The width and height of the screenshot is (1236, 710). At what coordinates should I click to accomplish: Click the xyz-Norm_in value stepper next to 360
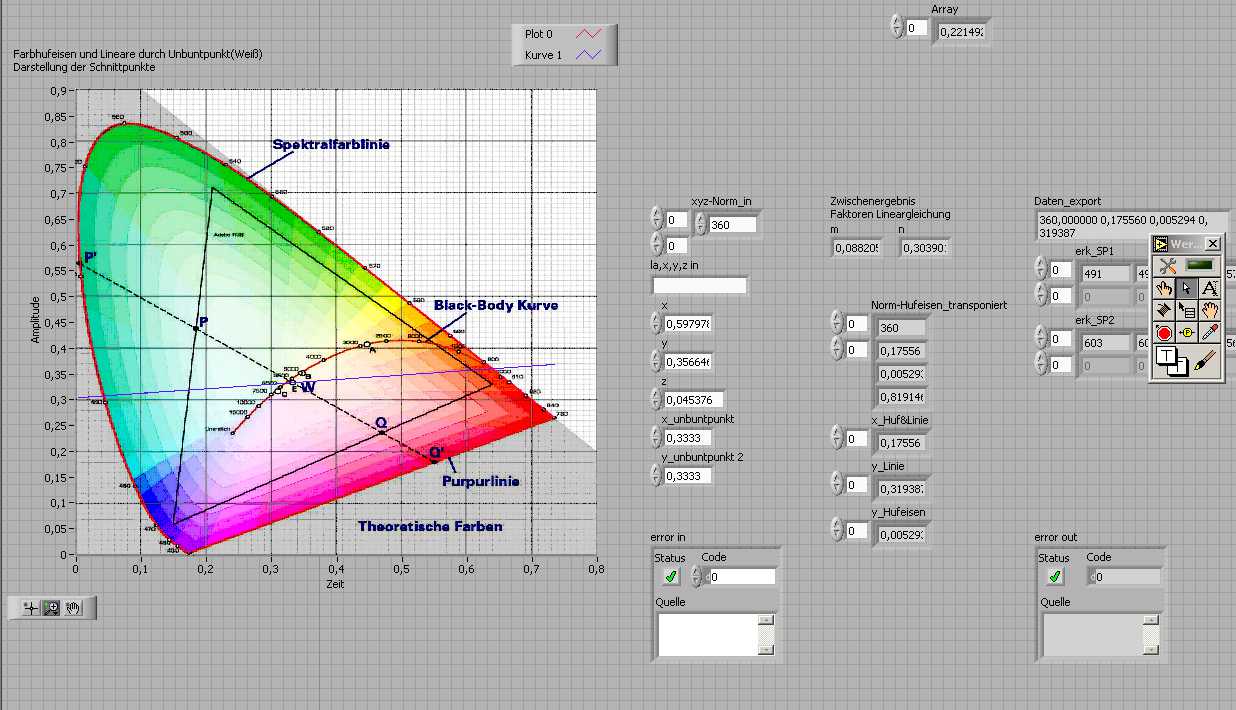pyautogui.click(x=699, y=224)
